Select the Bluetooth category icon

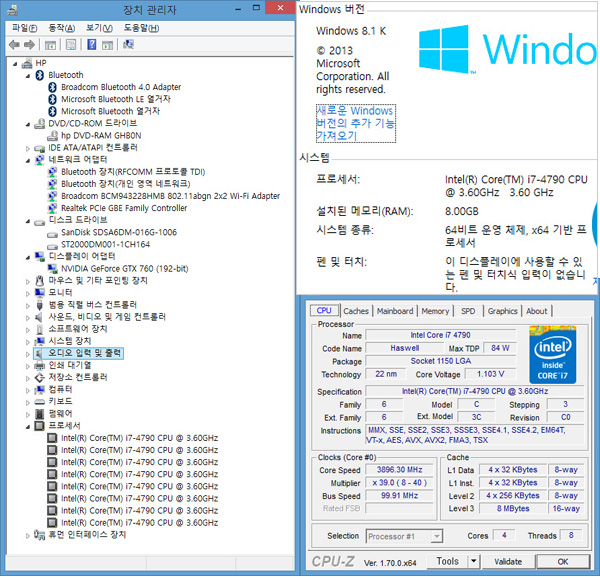[x=40, y=75]
